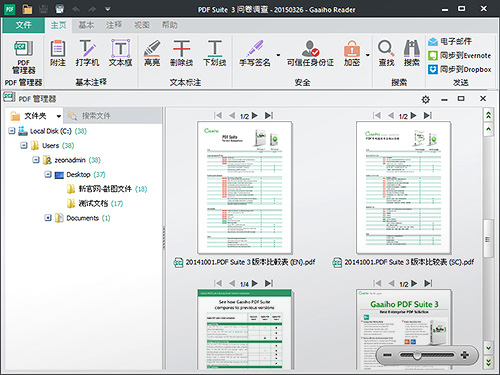Jump to bottom with double down arrow
The height and width of the screenshot is (375, 500).
(x=488, y=362)
